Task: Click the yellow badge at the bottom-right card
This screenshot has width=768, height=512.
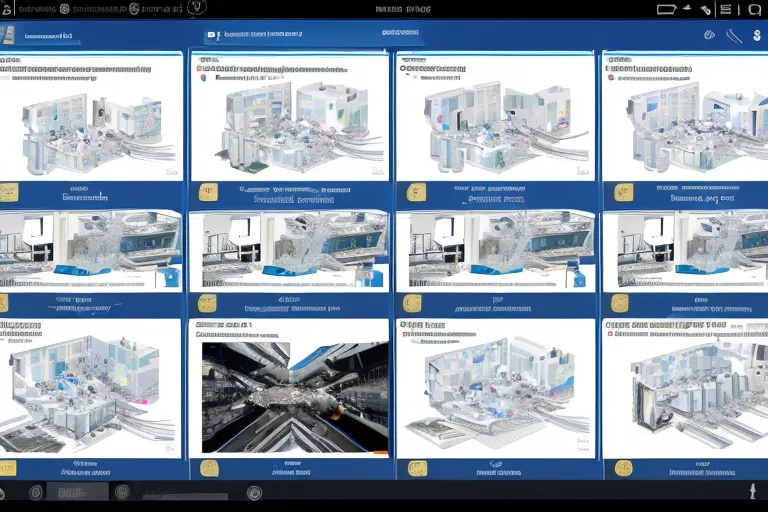Action: point(624,468)
